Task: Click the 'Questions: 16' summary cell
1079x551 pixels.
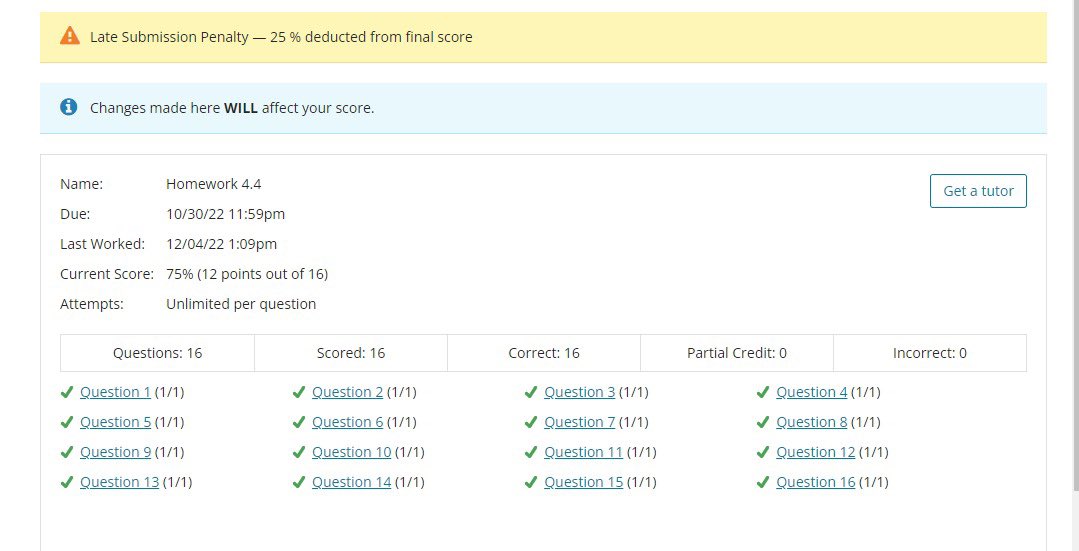Action: click(158, 353)
